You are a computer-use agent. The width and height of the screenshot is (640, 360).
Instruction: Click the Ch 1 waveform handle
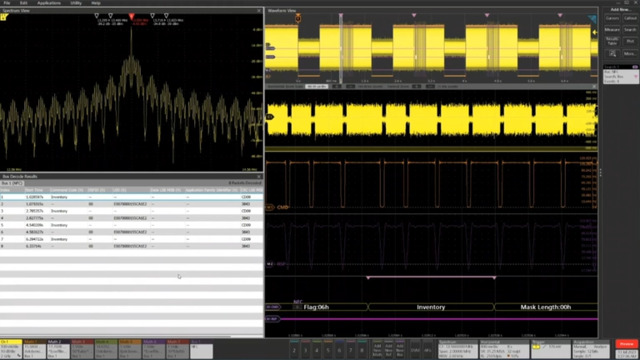tap(270, 117)
